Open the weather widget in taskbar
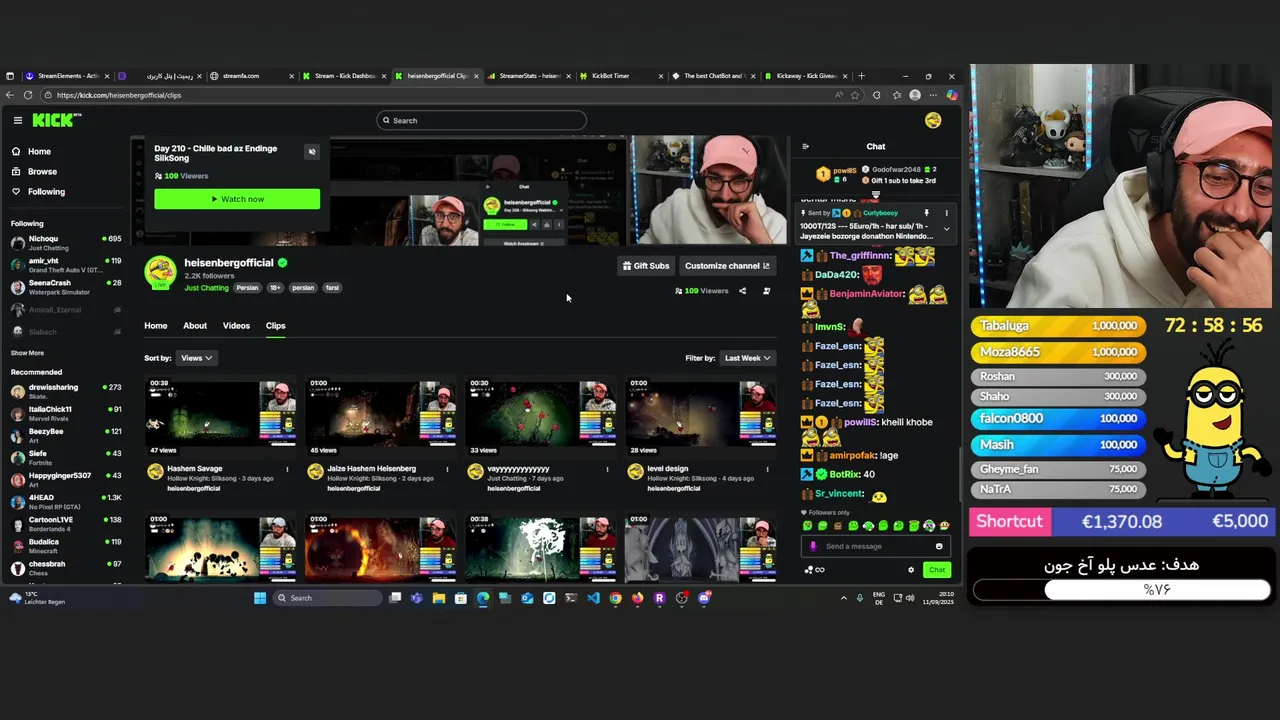 38,598
